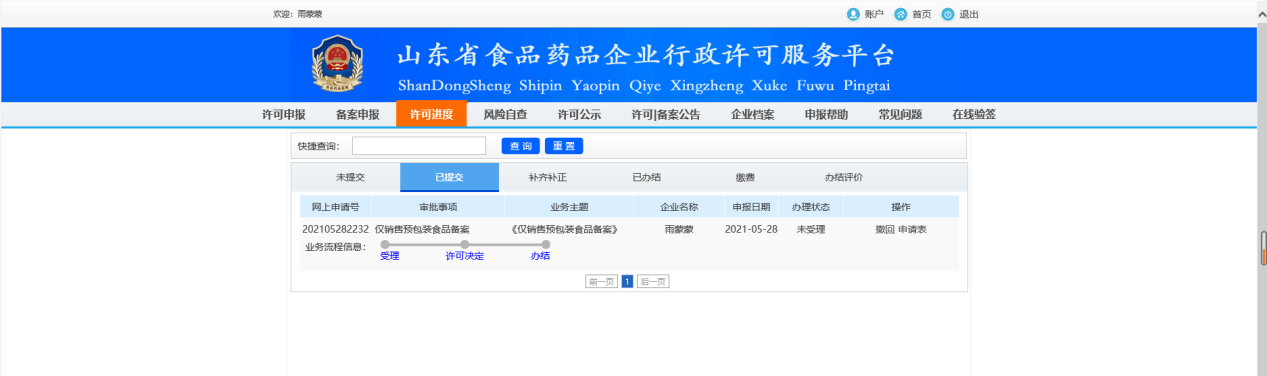Viewport: 1267px width, 376px height.
Task: Open the 许可申报 menu
Action: coord(283,115)
